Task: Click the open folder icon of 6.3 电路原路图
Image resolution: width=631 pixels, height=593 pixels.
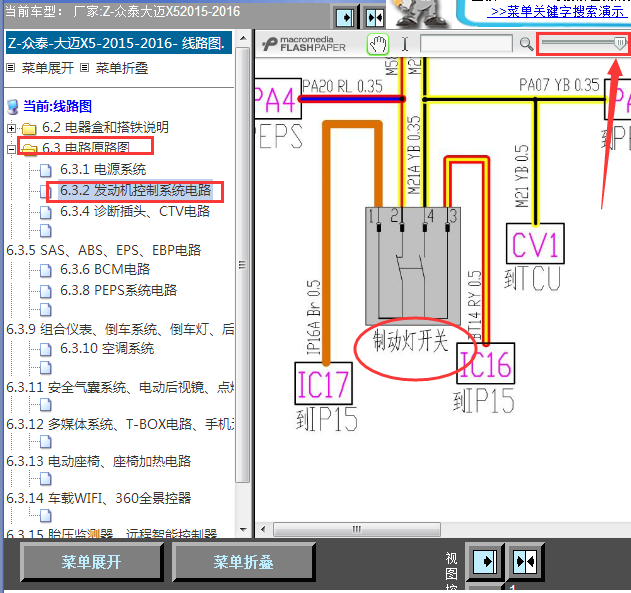Action: tap(29, 149)
